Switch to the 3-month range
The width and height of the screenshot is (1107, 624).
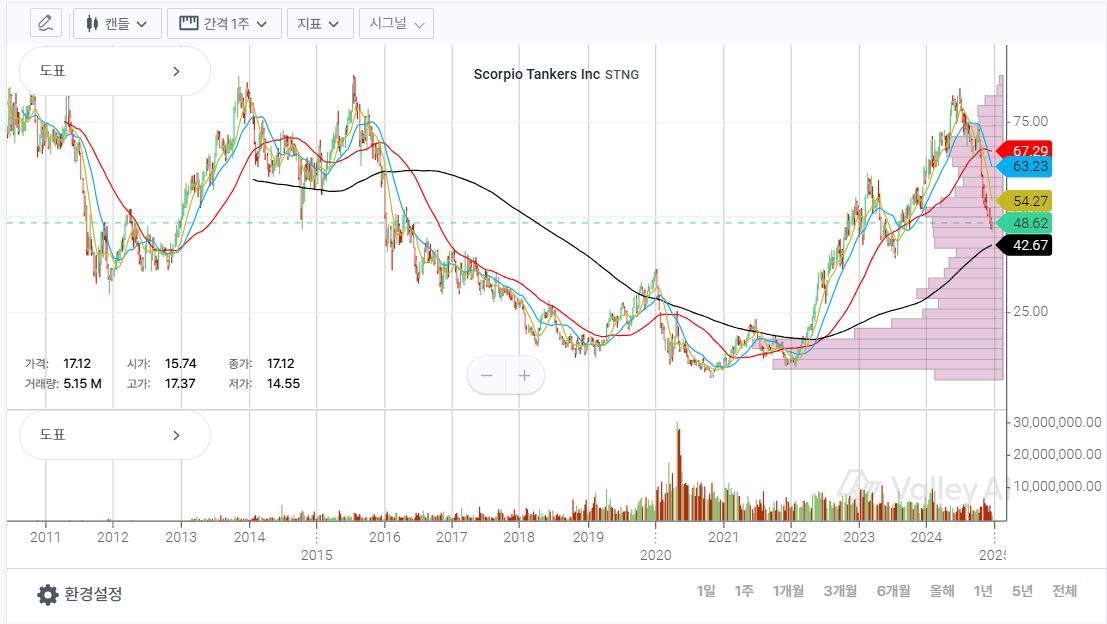tap(840, 591)
